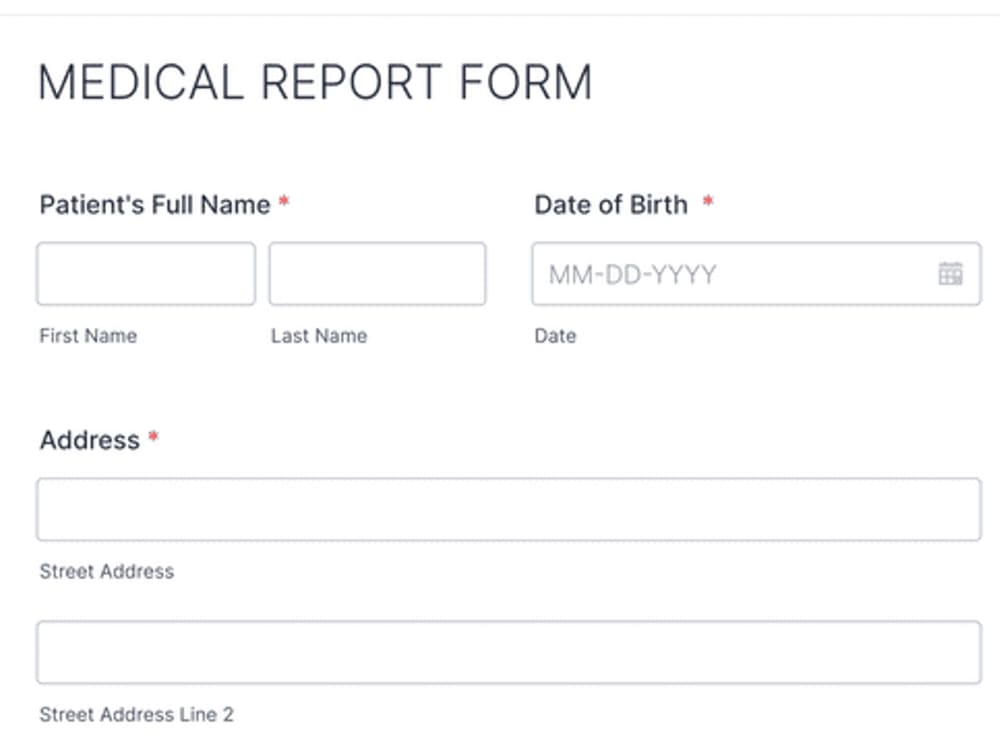Click the MEDICAL REPORT FORM title
The image size is (1000, 750).
[x=315, y=82]
